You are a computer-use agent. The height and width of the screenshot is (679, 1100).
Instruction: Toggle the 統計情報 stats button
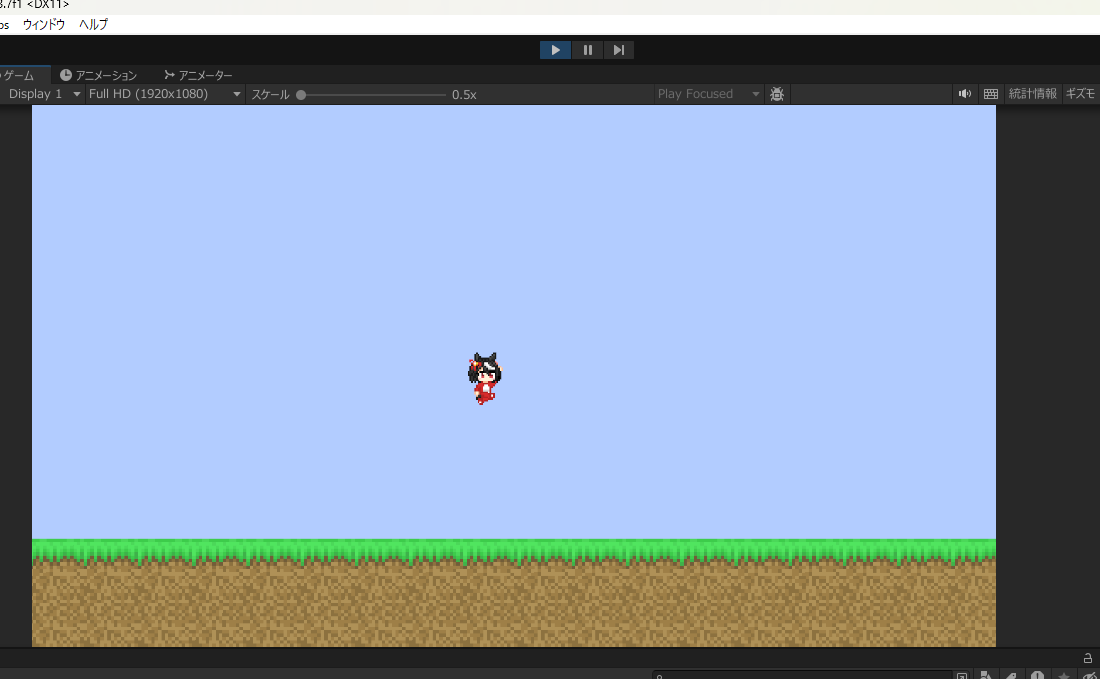(1032, 94)
